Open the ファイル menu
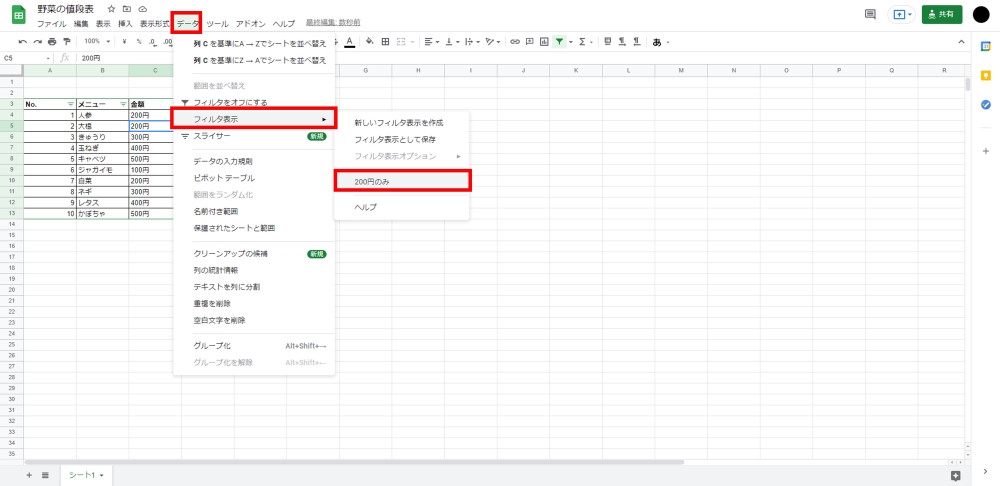1000x486 pixels. coord(52,24)
